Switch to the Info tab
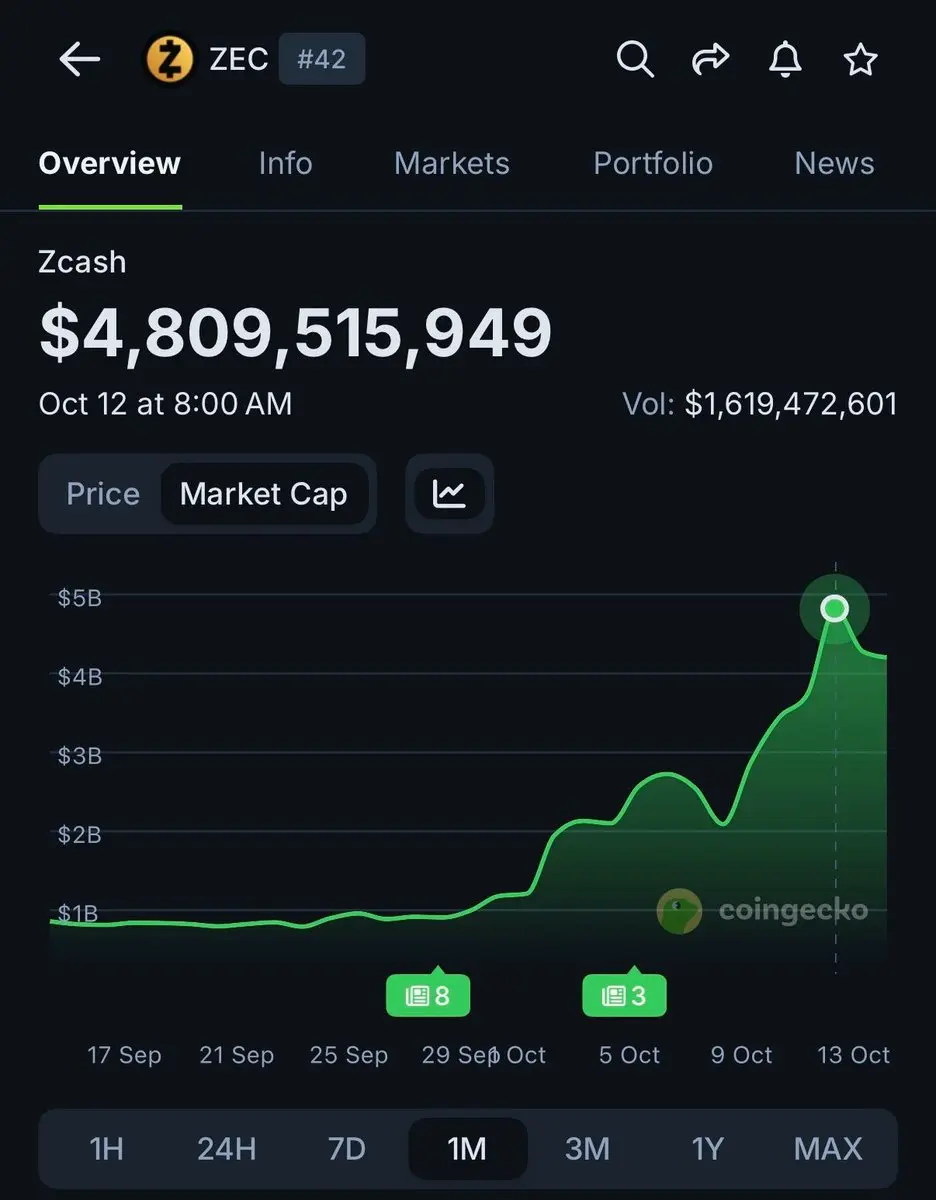 285,163
